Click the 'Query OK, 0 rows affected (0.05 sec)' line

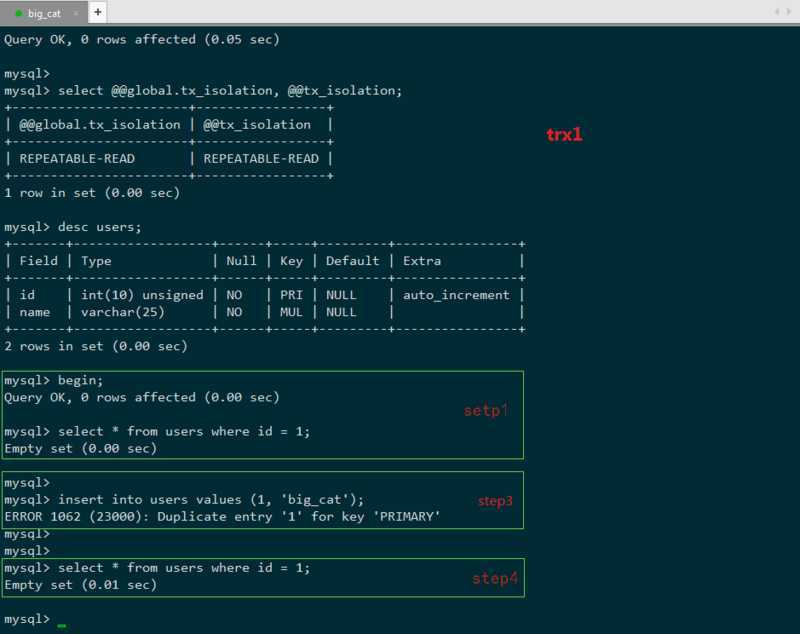point(142,39)
